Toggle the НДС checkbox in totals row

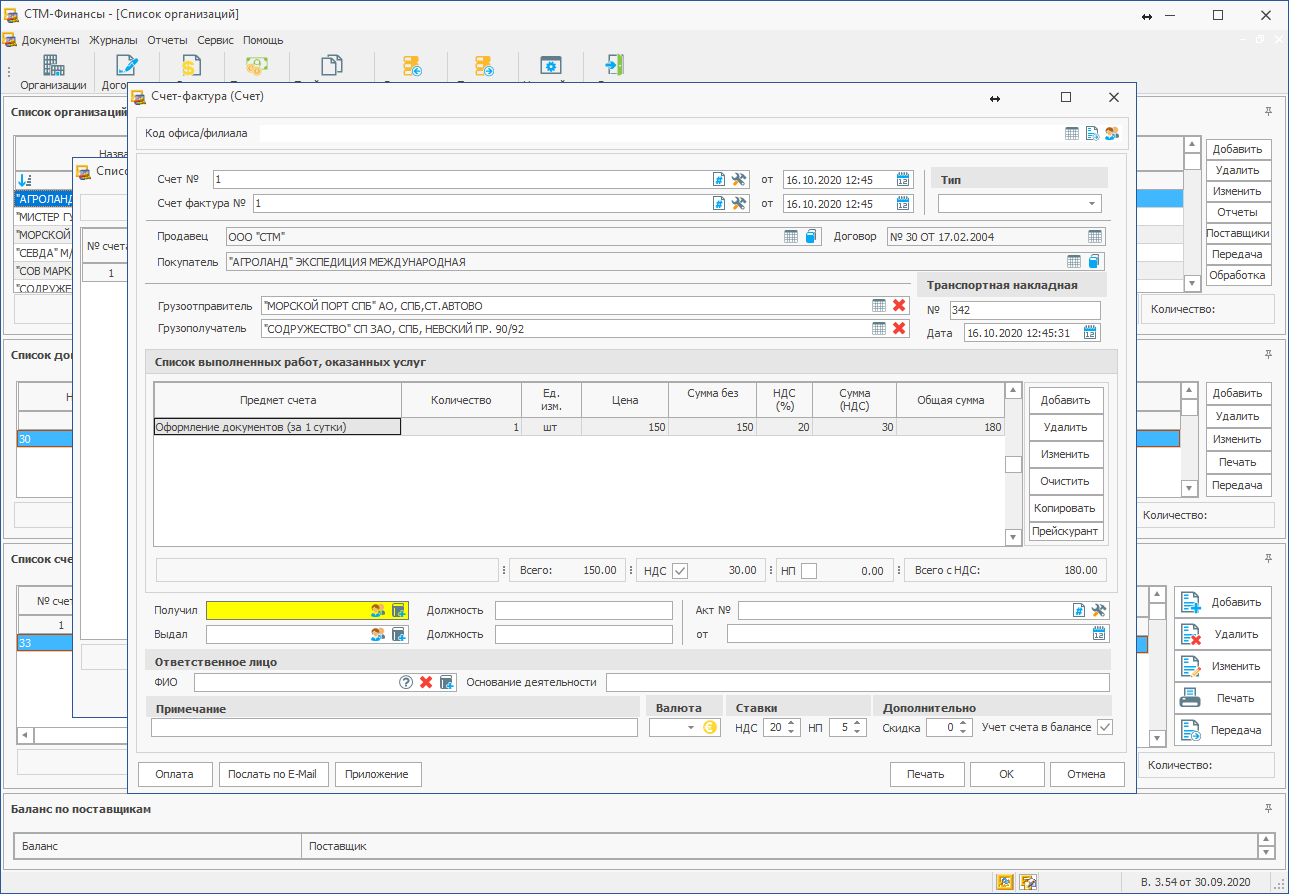680,571
